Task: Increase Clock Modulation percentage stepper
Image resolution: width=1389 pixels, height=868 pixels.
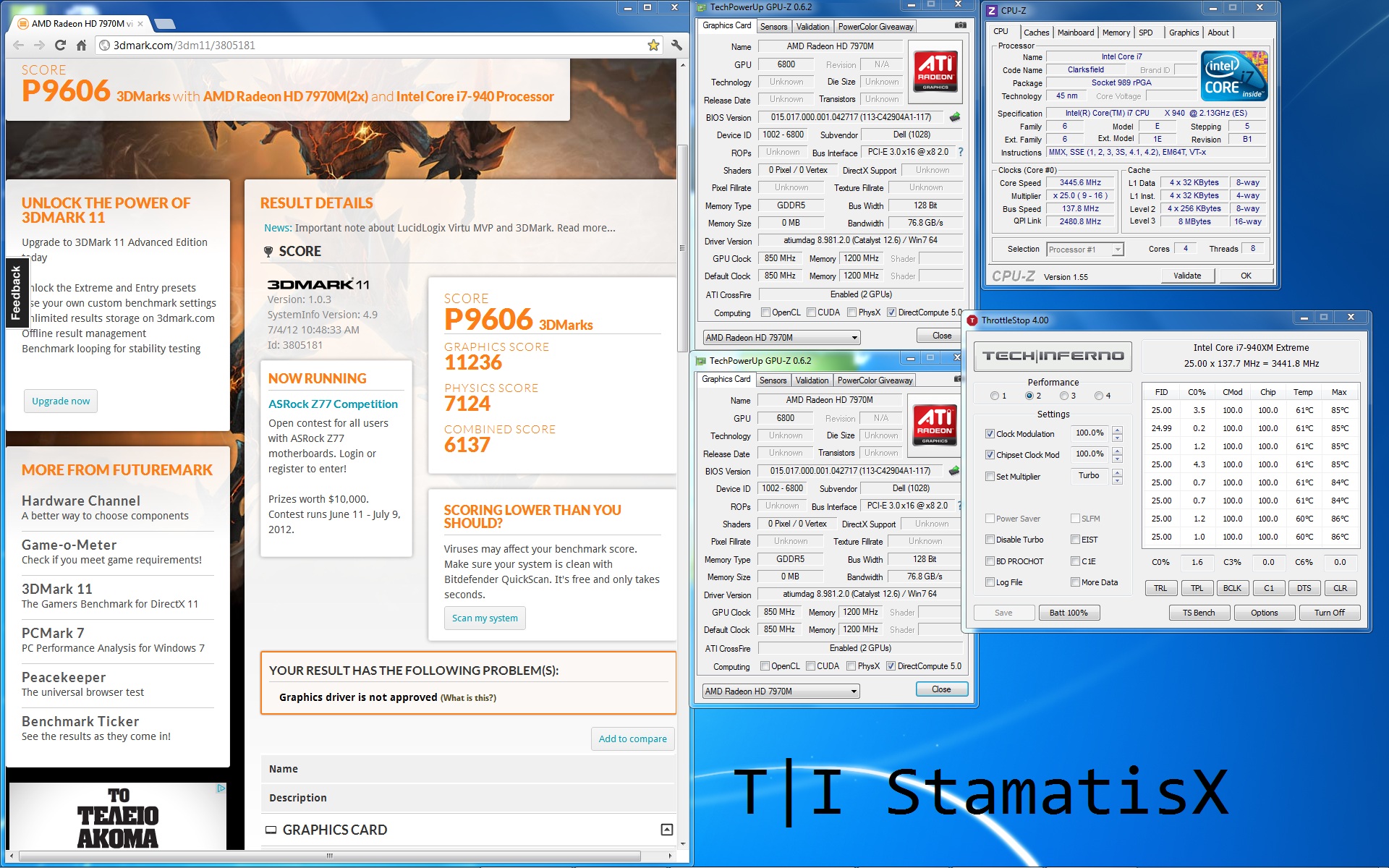Action: click(x=1117, y=430)
